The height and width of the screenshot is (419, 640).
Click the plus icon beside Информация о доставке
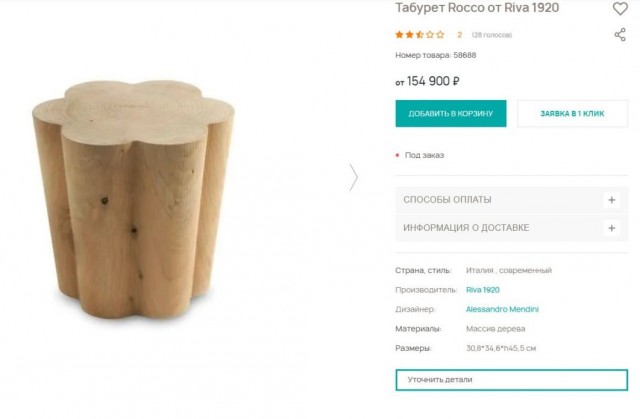click(x=612, y=228)
